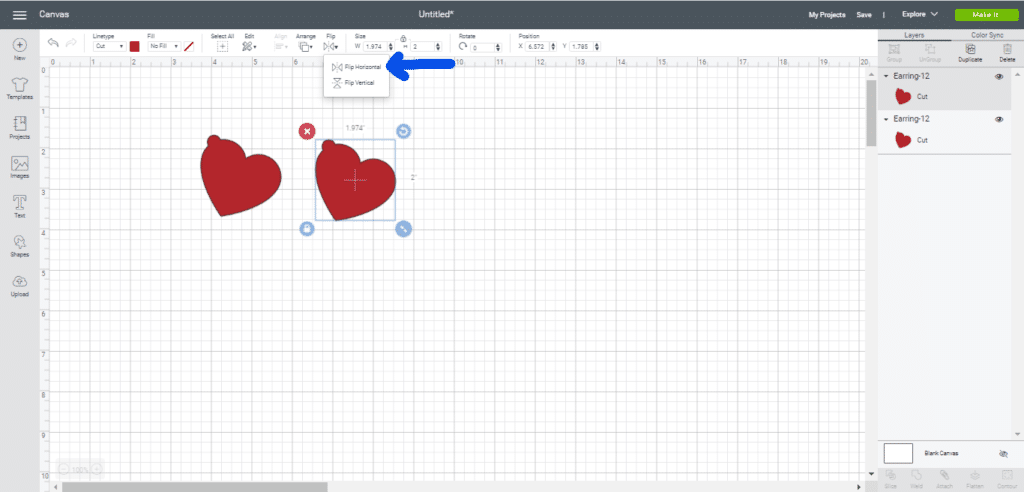Delete the heart using red X handle
The image size is (1024, 492).
click(x=307, y=131)
